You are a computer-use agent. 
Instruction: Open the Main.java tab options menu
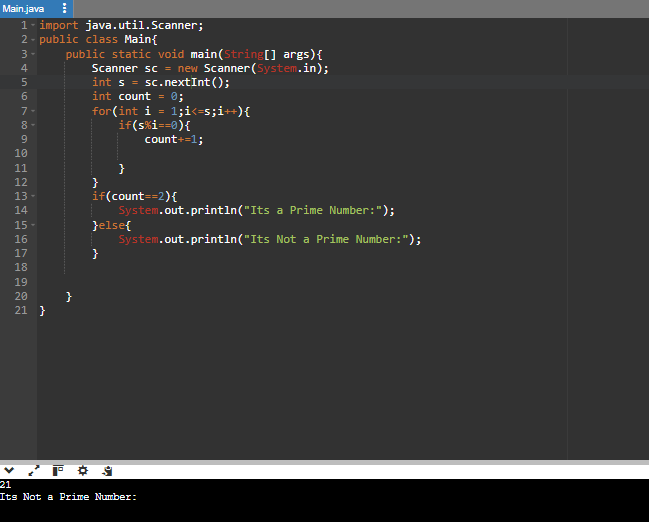click(64, 8)
